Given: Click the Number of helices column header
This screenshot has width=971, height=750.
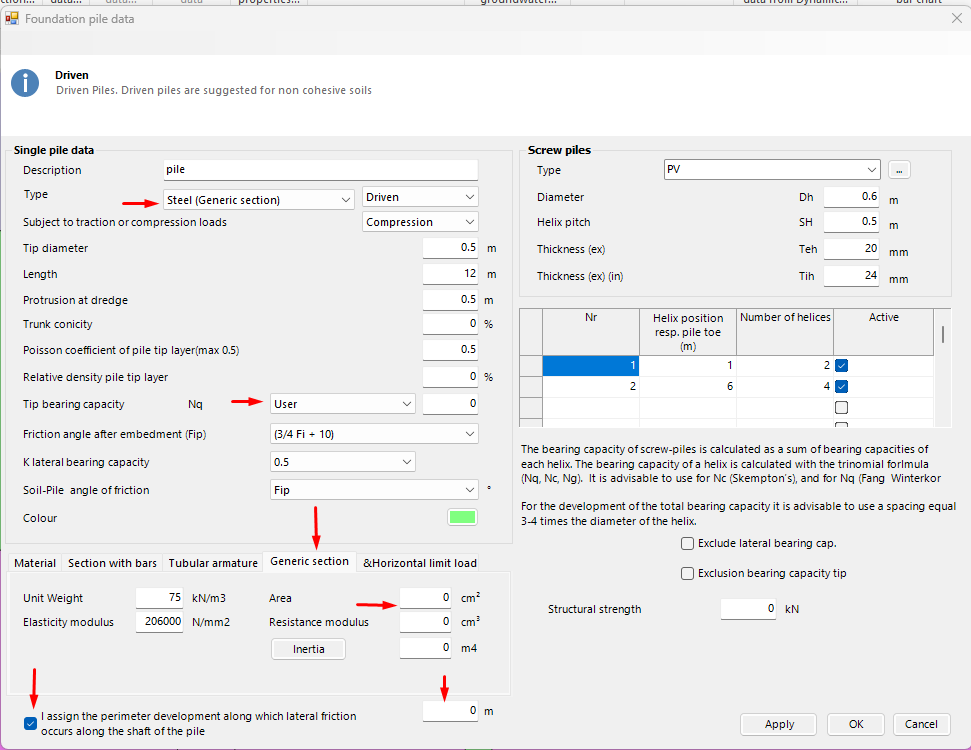Looking at the screenshot, I should click(x=785, y=332).
